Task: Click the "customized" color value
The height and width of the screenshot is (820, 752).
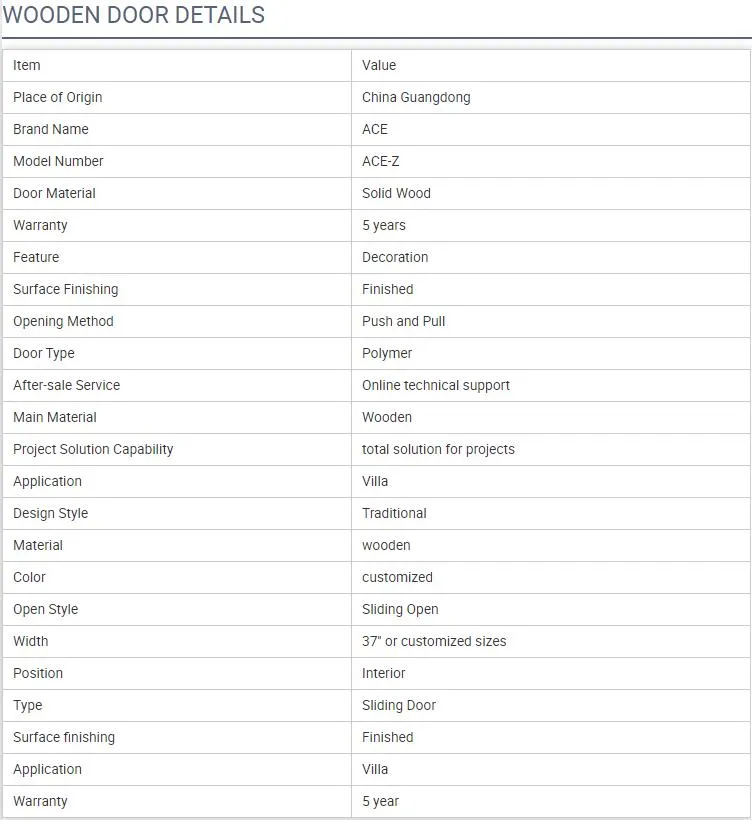Action: tap(397, 577)
